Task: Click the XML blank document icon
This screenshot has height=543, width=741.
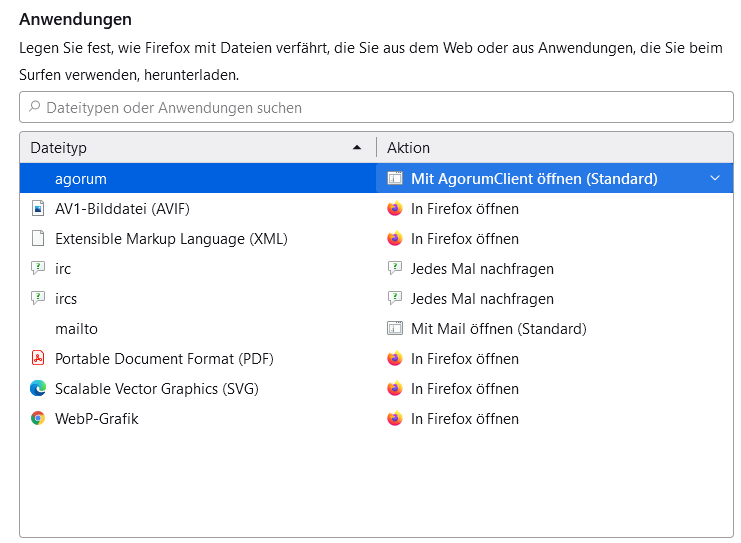Action: [38, 239]
